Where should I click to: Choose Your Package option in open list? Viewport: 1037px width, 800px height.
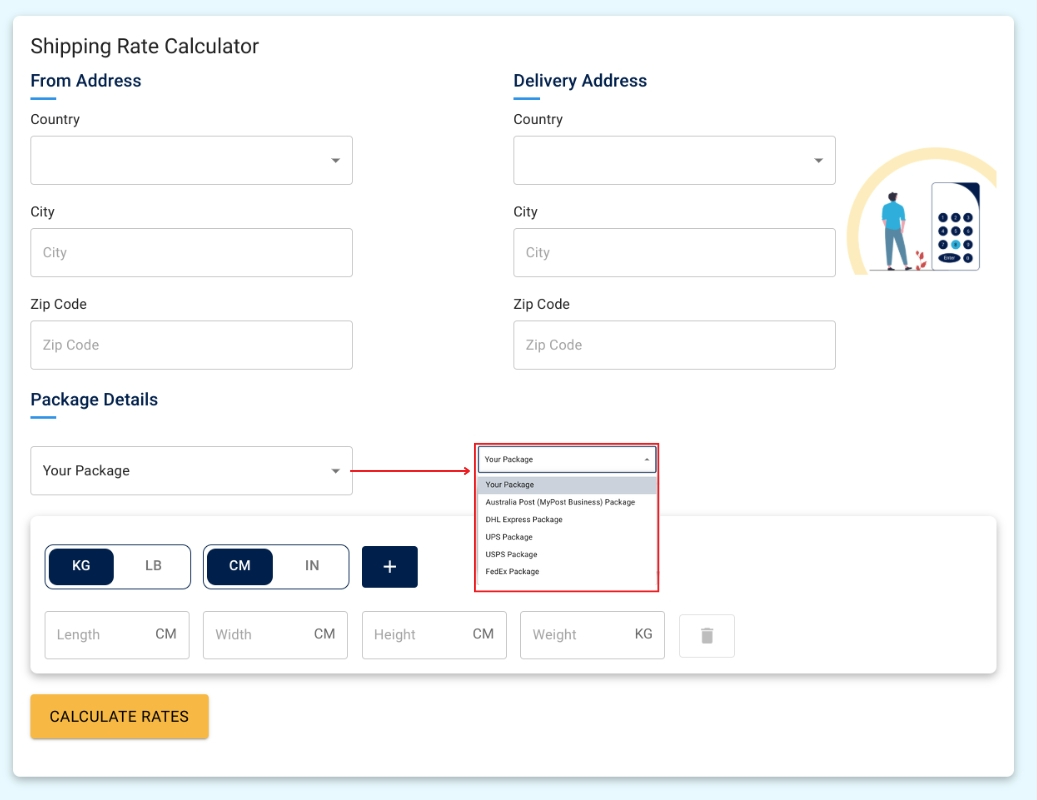click(567, 485)
